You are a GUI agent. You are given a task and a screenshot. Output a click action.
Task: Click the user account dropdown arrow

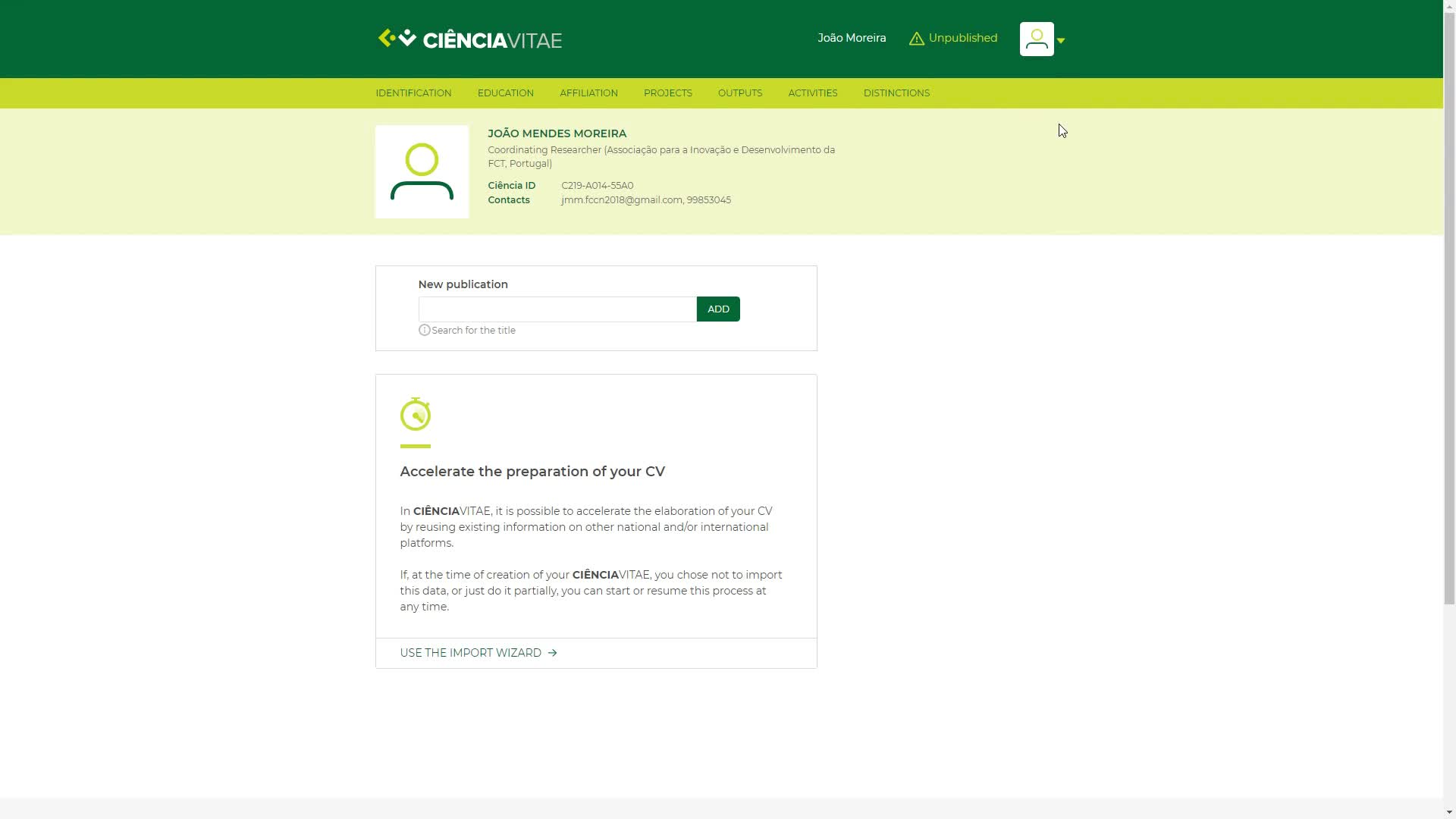click(1061, 39)
